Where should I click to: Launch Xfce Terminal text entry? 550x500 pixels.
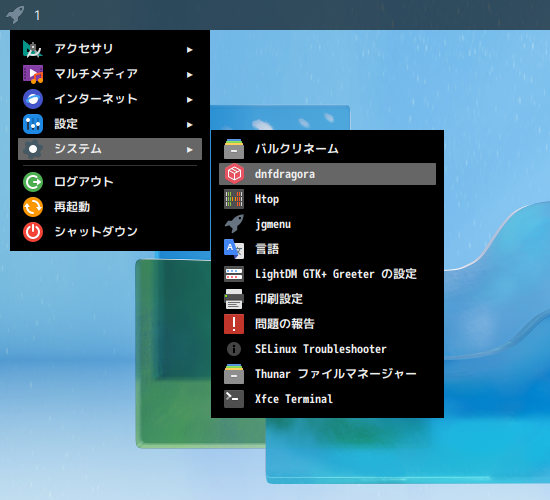pos(294,399)
